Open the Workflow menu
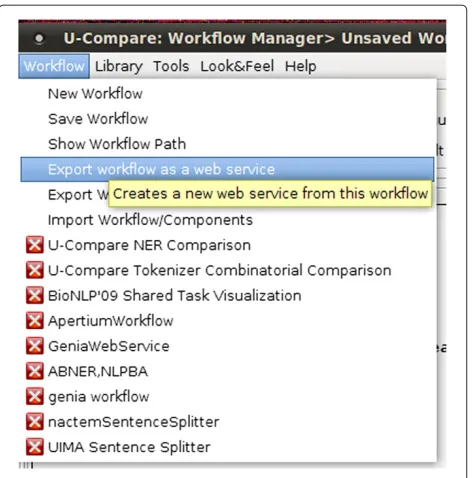Screen dimensions: 474x478 (x=54, y=66)
